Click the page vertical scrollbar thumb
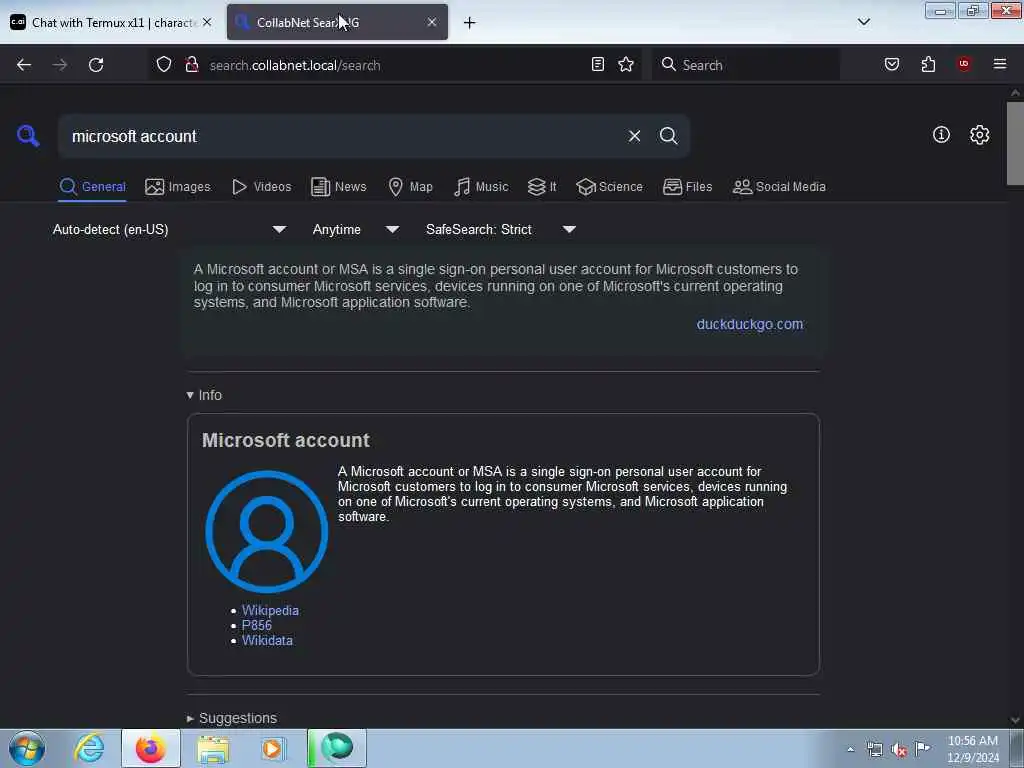 click(1015, 144)
